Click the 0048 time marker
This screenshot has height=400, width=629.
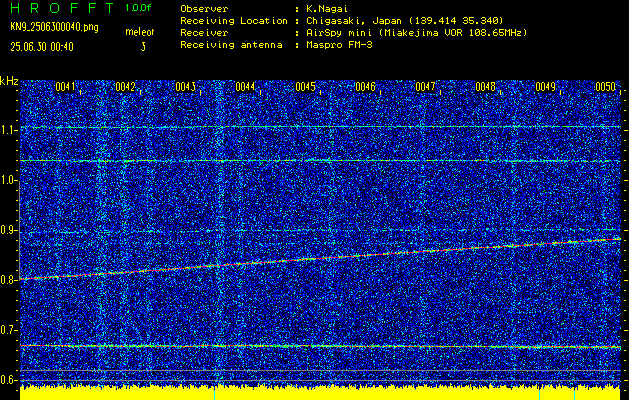point(485,87)
